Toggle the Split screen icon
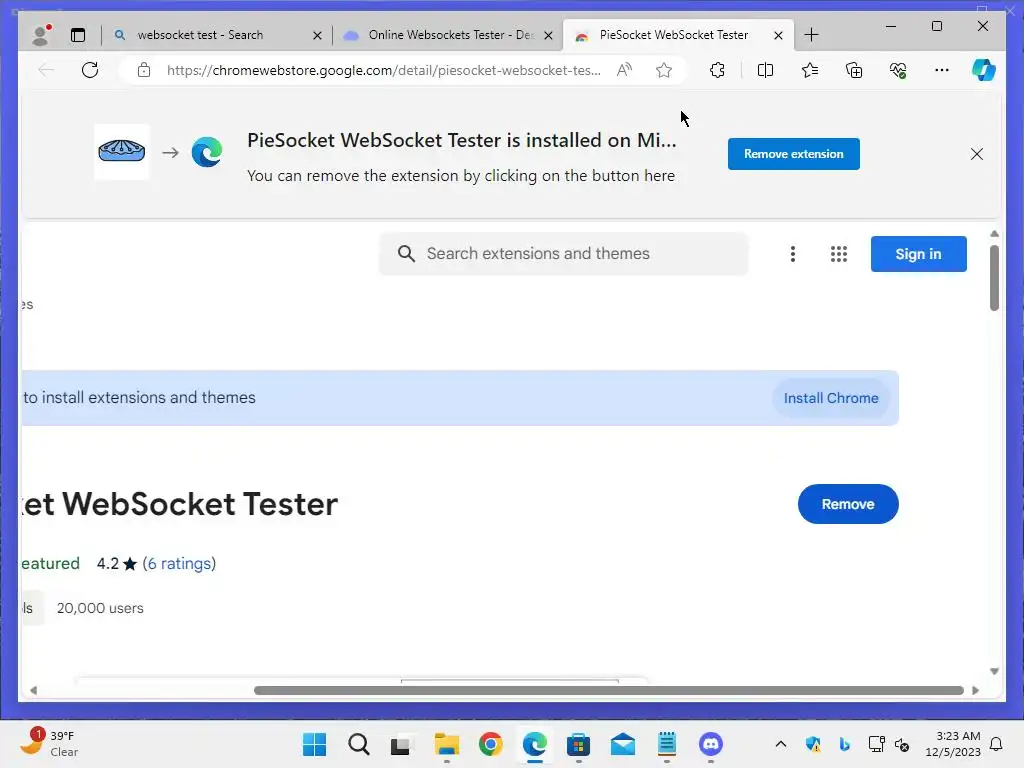 765,70
